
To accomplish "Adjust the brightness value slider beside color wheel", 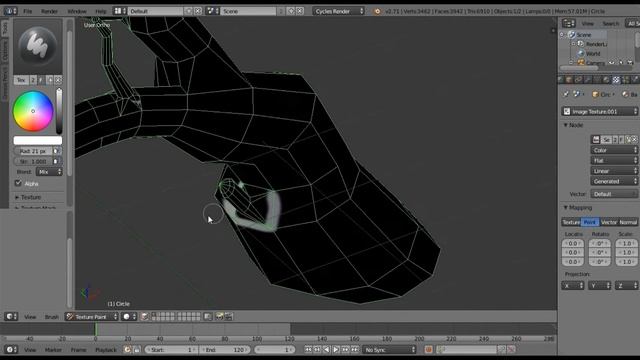I will coord(59,111).
